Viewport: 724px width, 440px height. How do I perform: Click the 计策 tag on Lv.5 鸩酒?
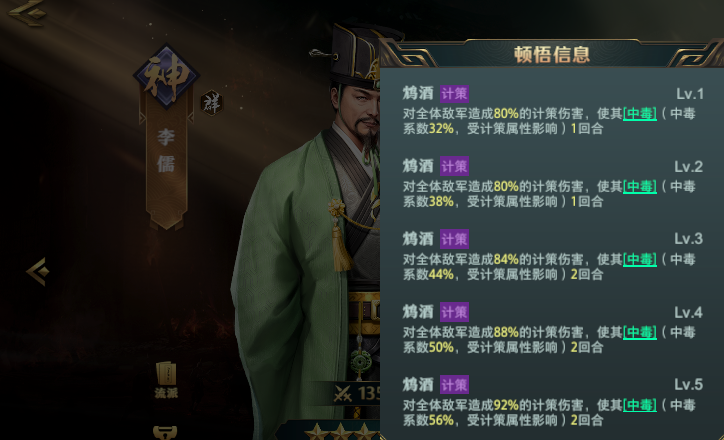(x=454, y=385)
